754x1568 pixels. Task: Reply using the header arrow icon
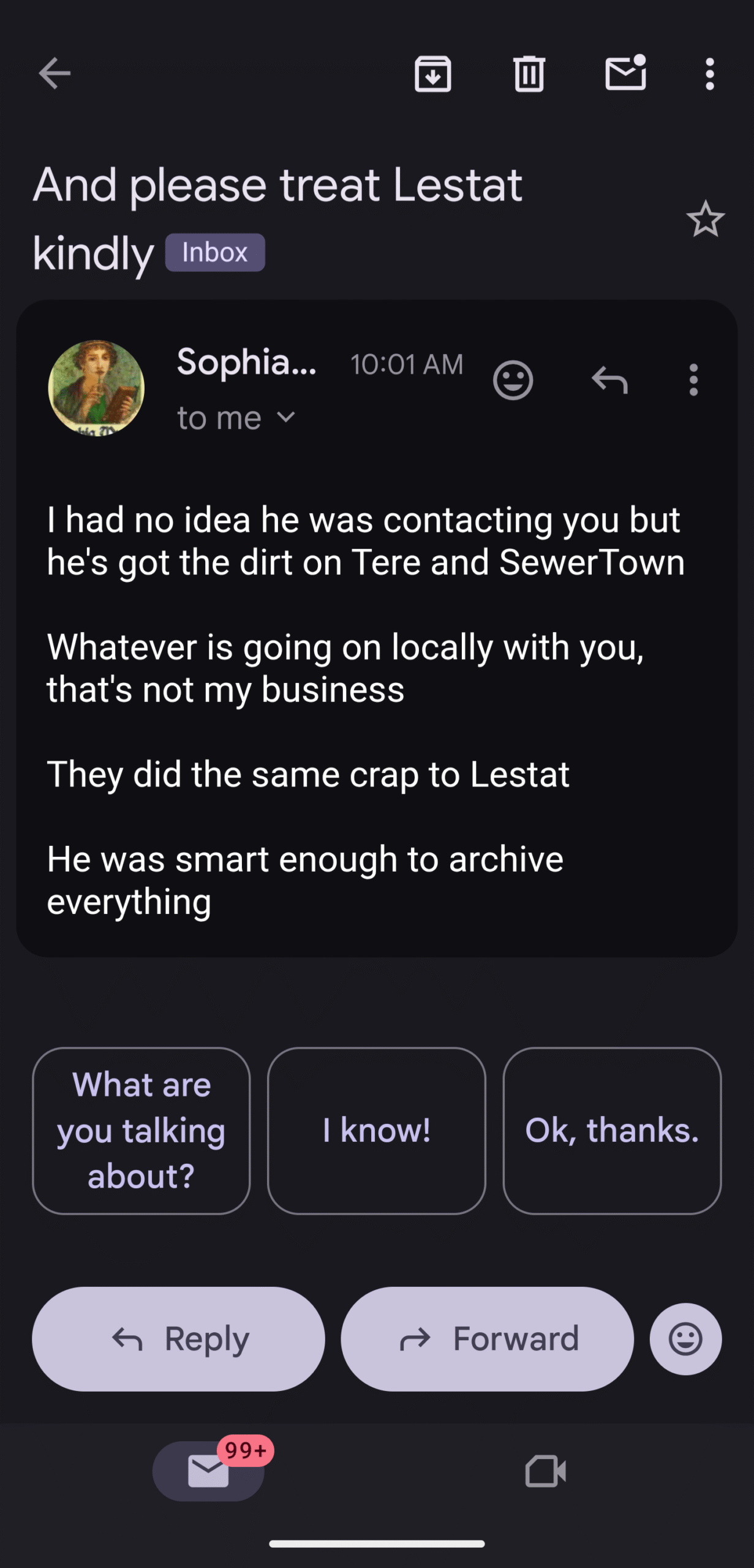[x=609, y=380]
